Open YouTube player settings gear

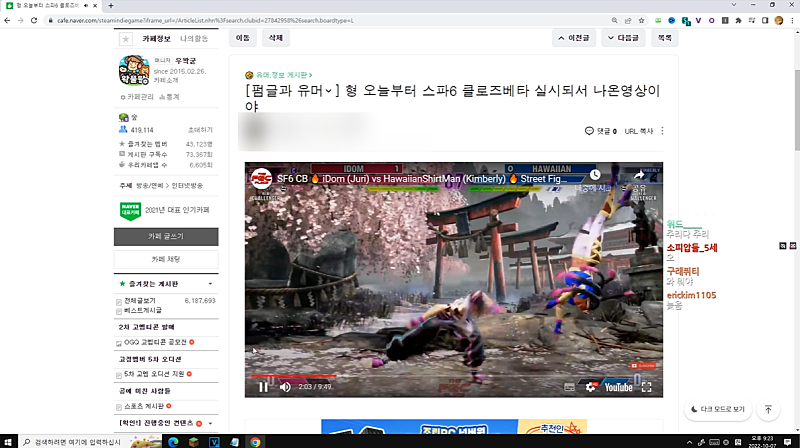pyautogui.click(x=590, y=387)
